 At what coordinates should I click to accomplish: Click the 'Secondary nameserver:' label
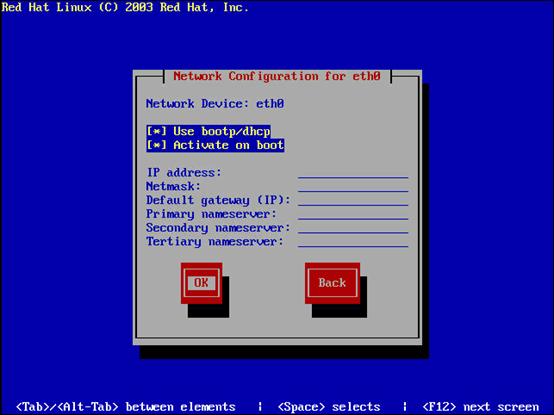pyautogui.click(x=218, y=228)
